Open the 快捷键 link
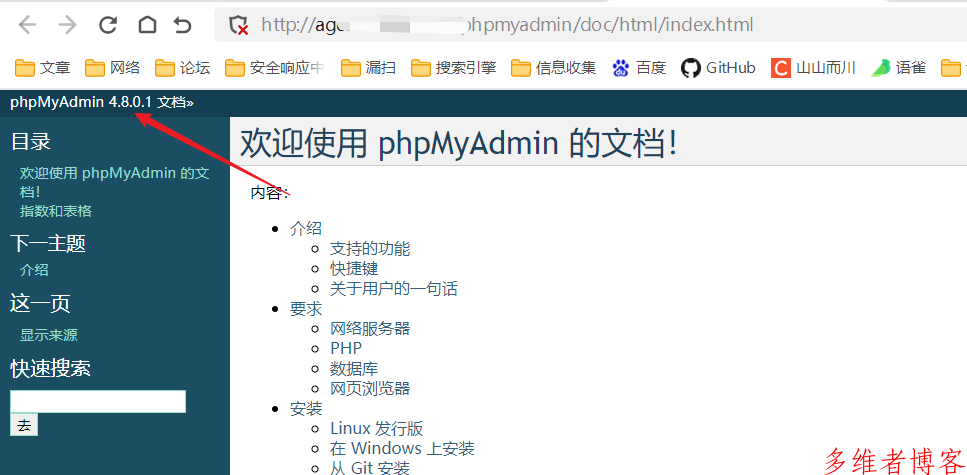 [354, 268]
